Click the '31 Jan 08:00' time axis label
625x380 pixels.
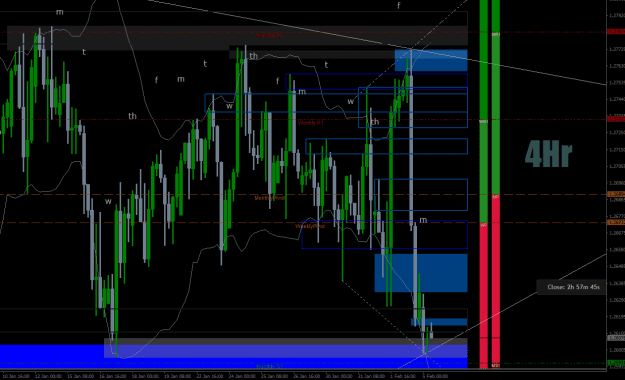click(371, 376)
